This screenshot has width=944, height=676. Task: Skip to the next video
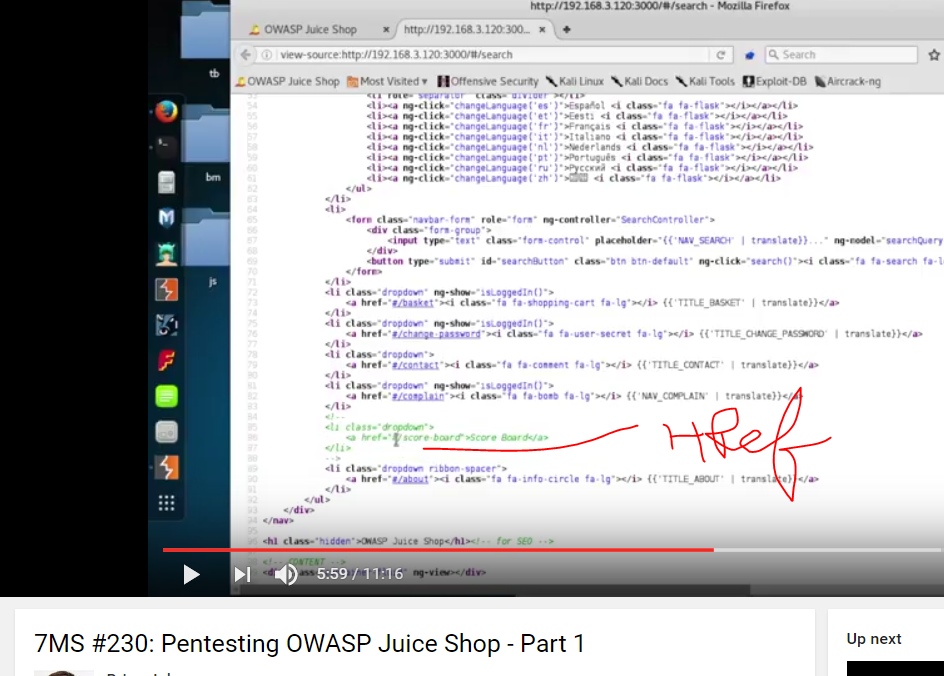click(x=243, y=574)
